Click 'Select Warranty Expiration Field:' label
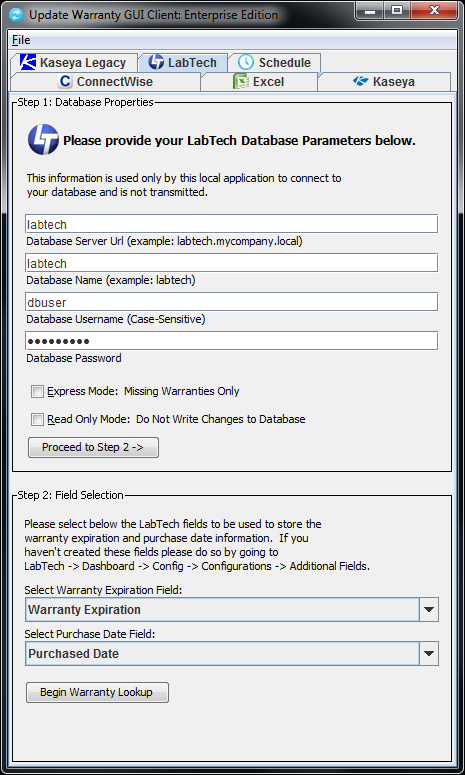The width and height of the screenshot is (465, 775). (102, 590)
